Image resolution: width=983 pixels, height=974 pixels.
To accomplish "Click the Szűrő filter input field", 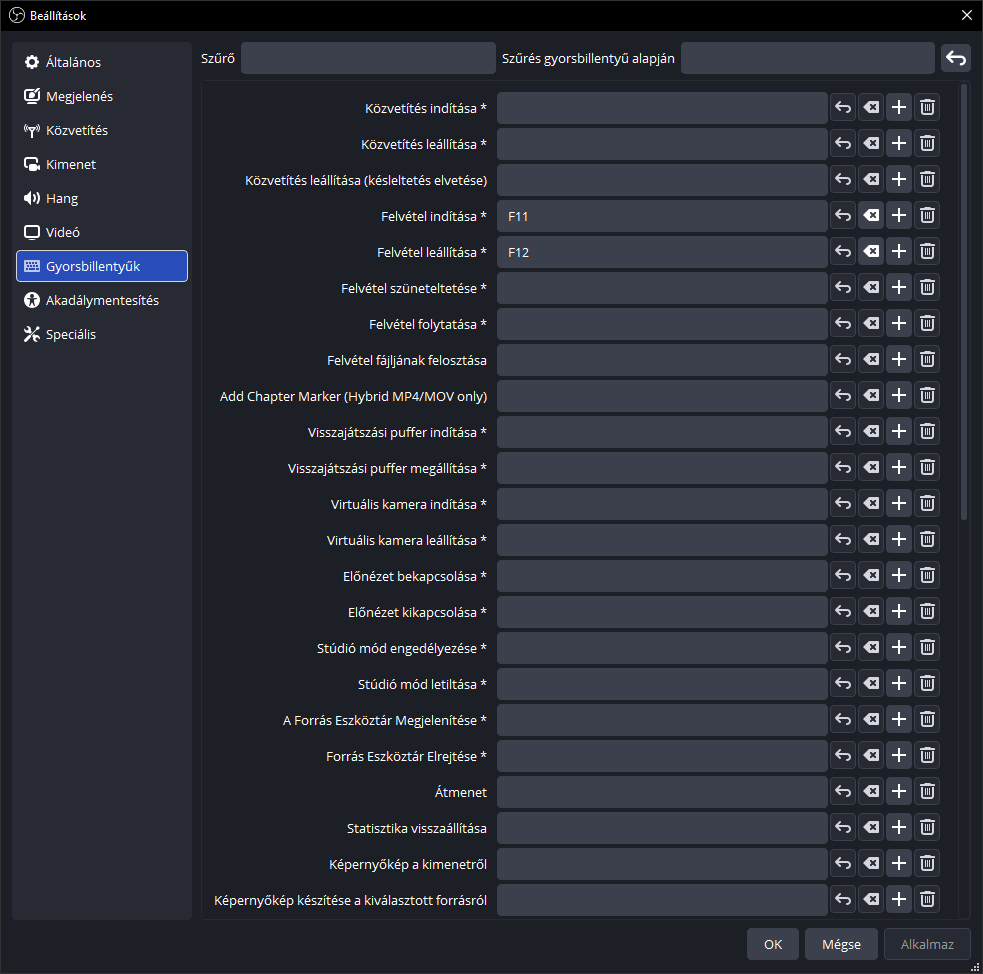I will pos(367,58).
